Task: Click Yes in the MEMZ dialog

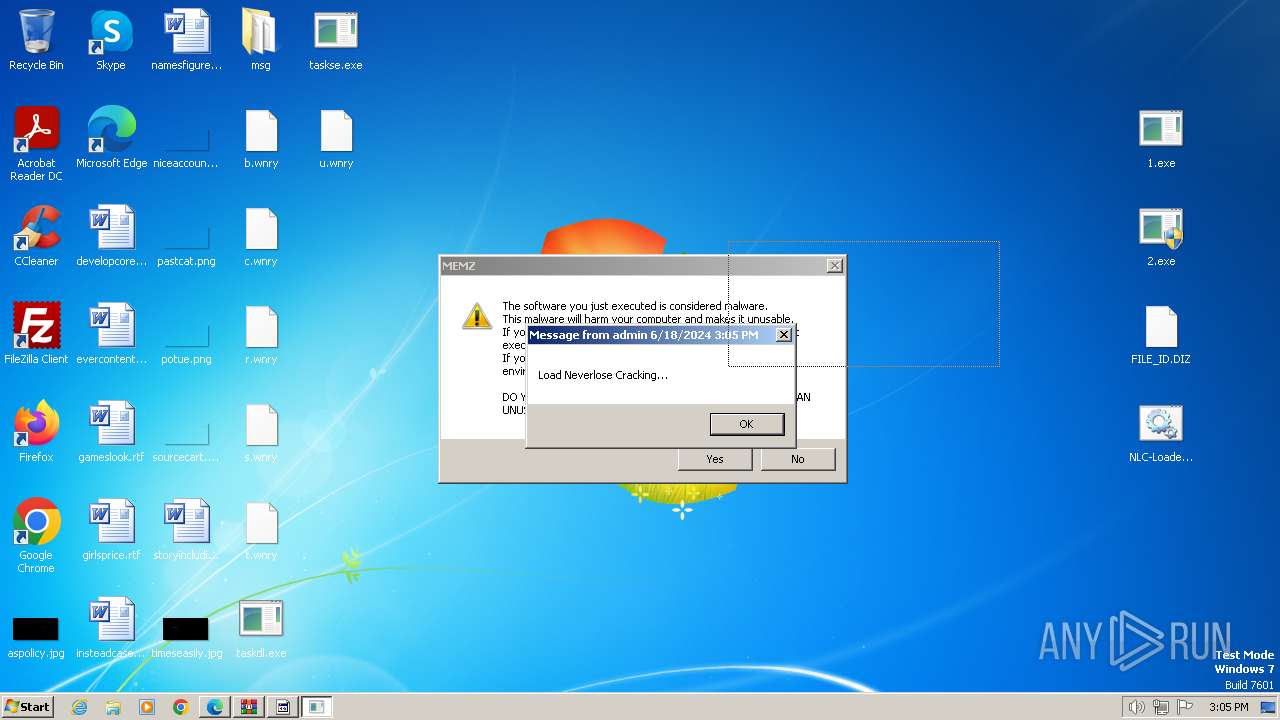Action: [714, 459]
